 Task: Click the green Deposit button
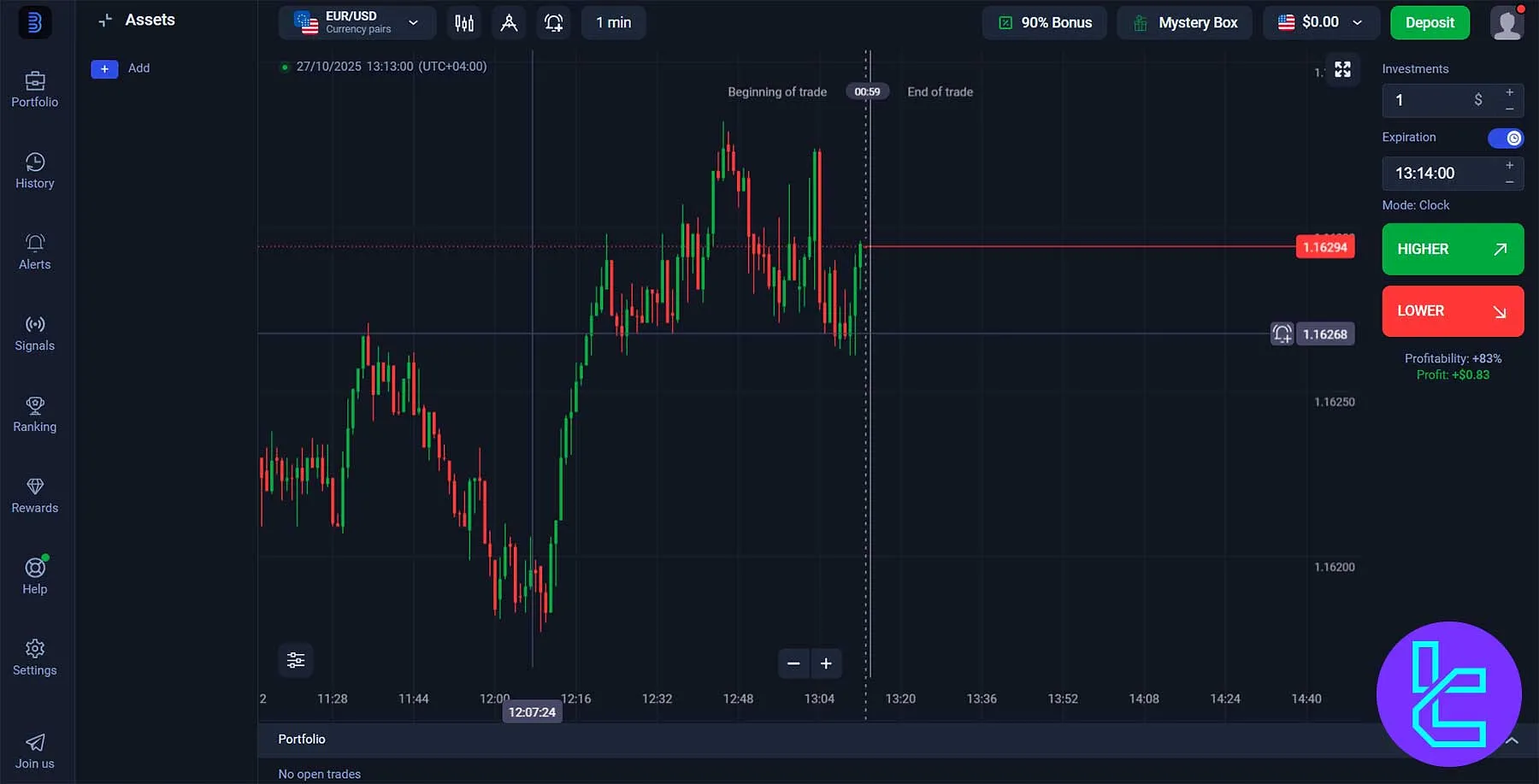[1429, 22]
